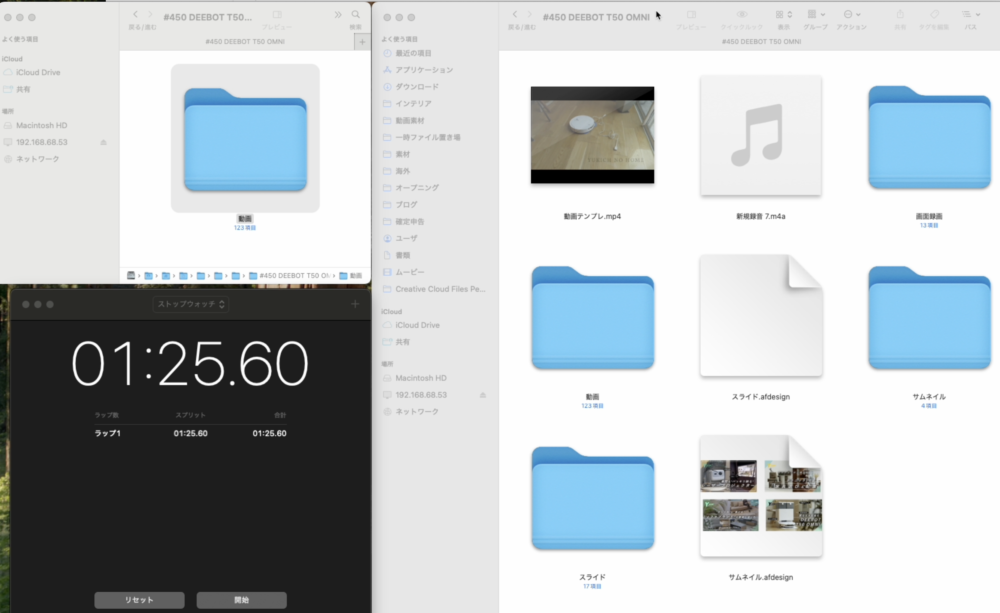Open the ダウンロード sidebar folder
Screen dimensions: 1000x613
click(x=423, y=87)
